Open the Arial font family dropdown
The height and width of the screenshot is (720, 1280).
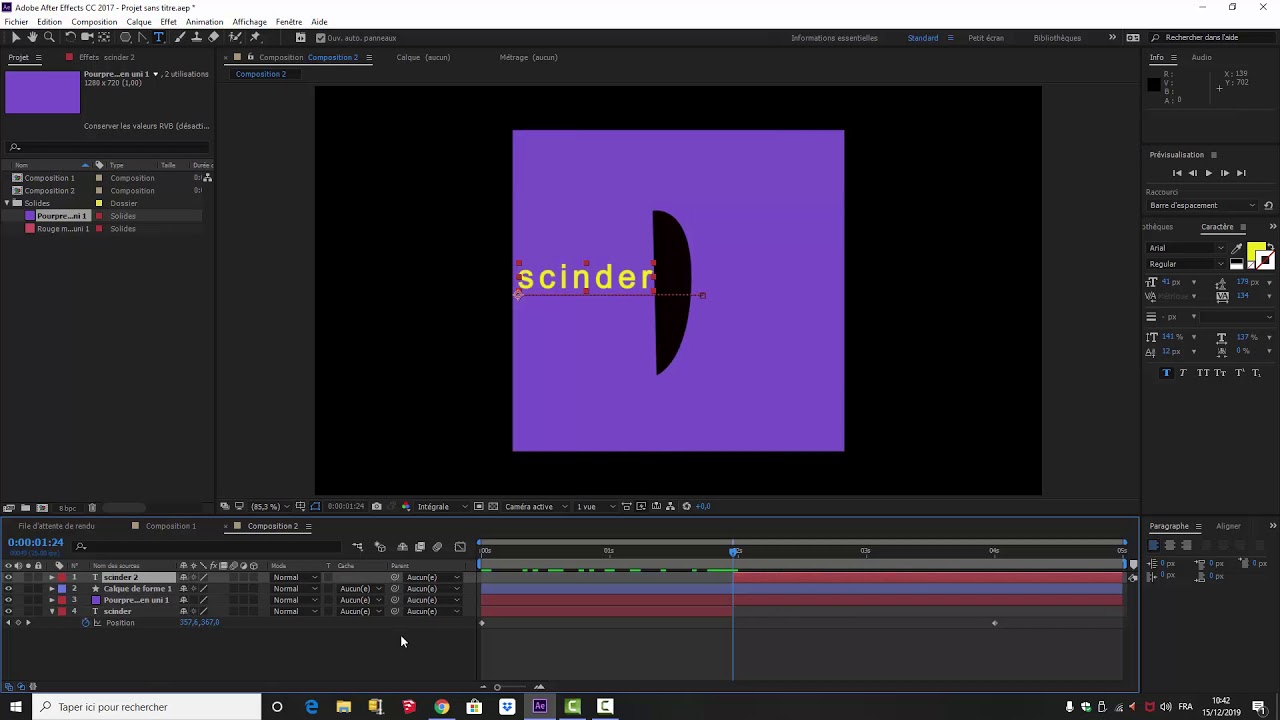click(1186, 248)
